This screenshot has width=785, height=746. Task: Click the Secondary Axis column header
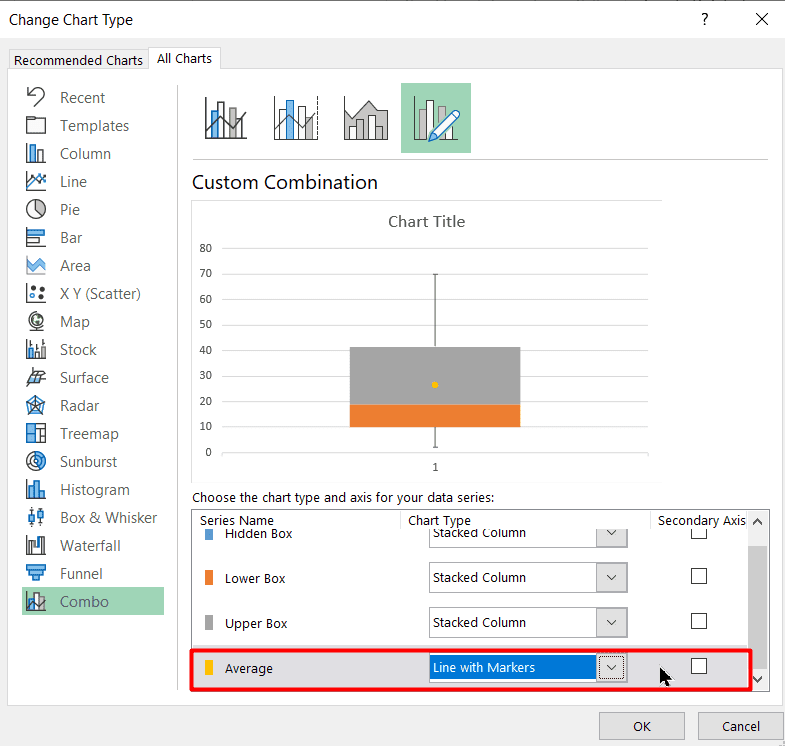click(701, 520)
